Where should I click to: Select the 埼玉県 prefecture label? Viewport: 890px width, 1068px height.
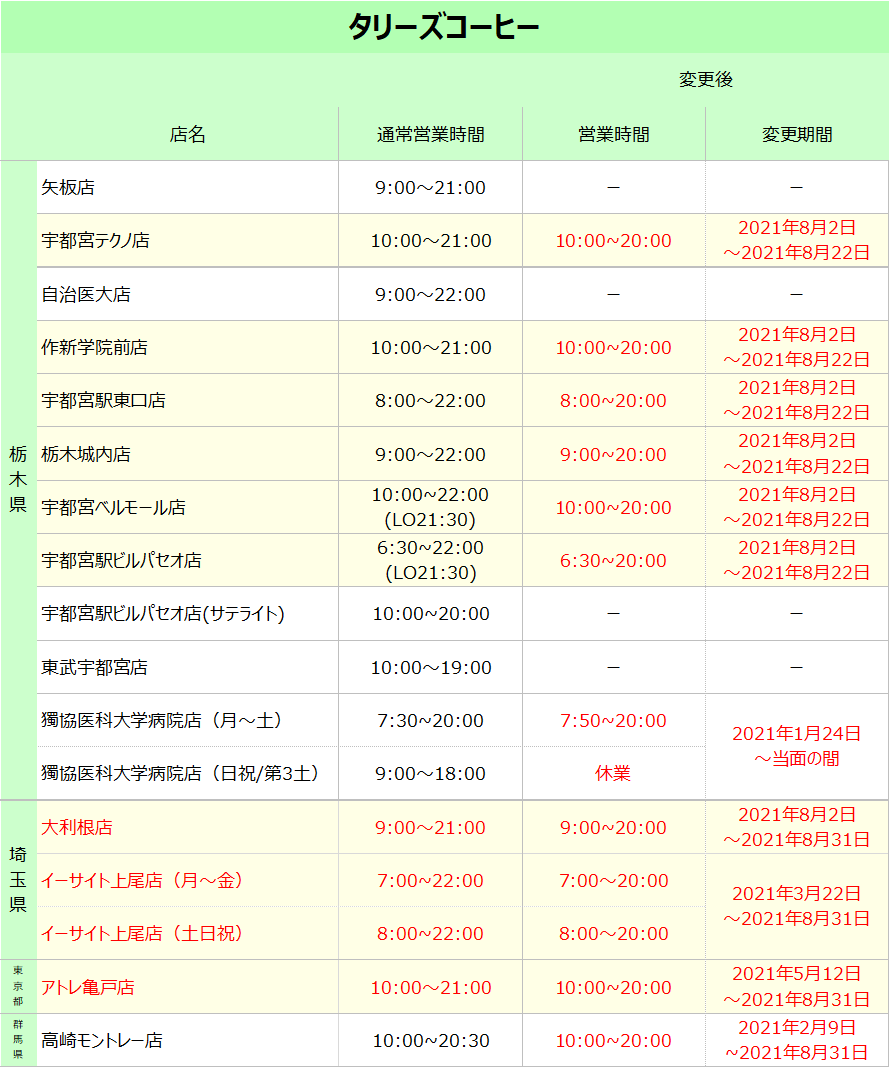[18, 879]
